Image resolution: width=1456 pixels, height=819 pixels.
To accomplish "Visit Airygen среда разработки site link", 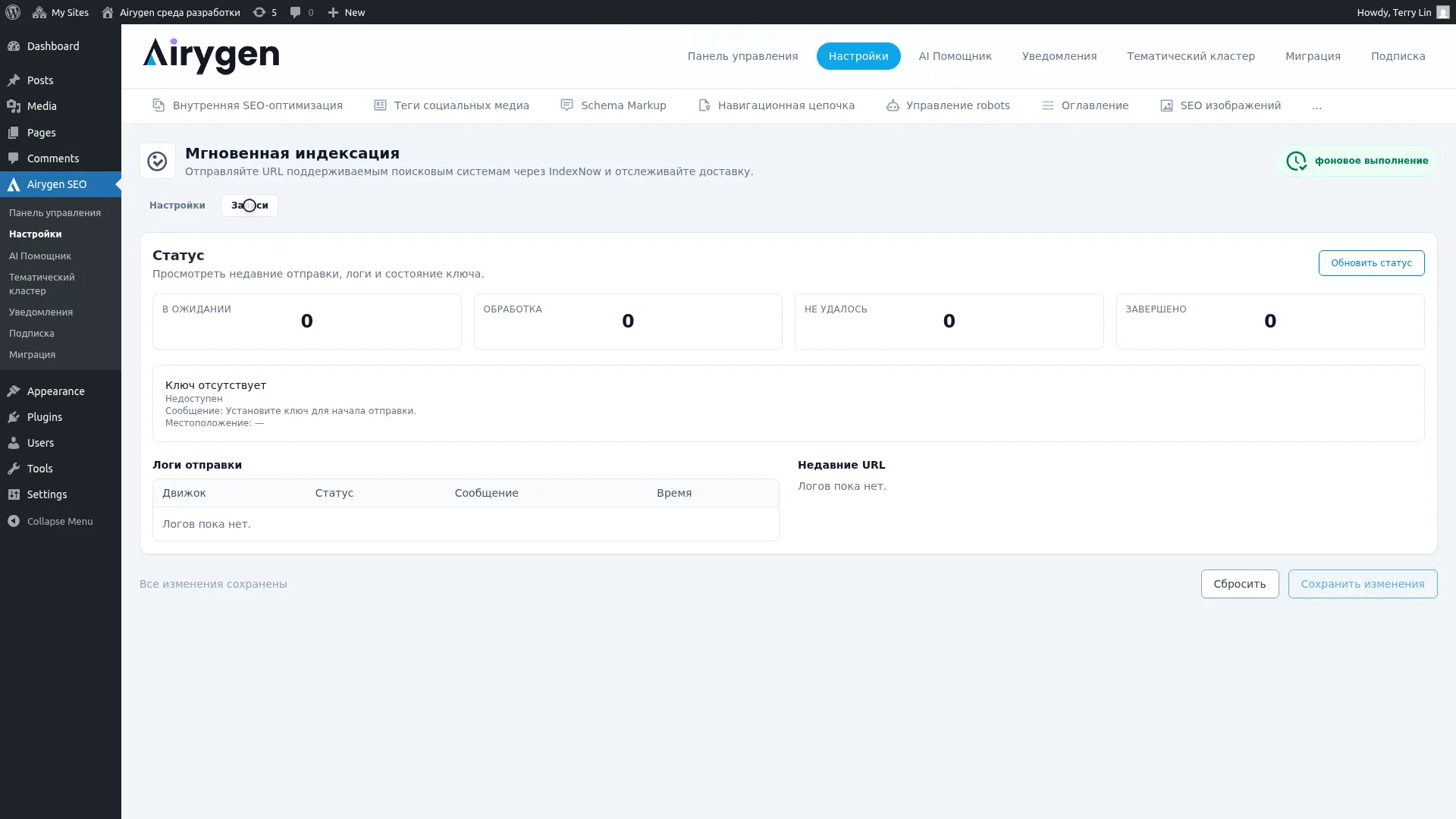I will click(171, 12).
